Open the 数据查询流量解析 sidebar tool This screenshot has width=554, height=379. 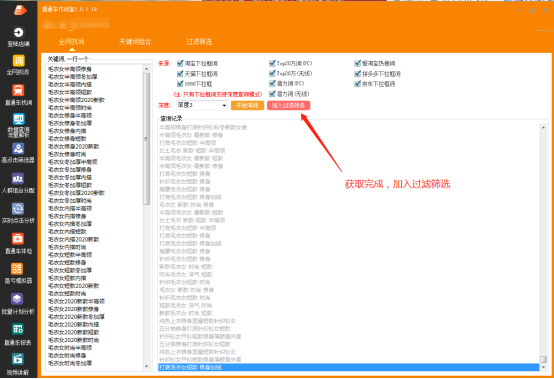[18, 125]
